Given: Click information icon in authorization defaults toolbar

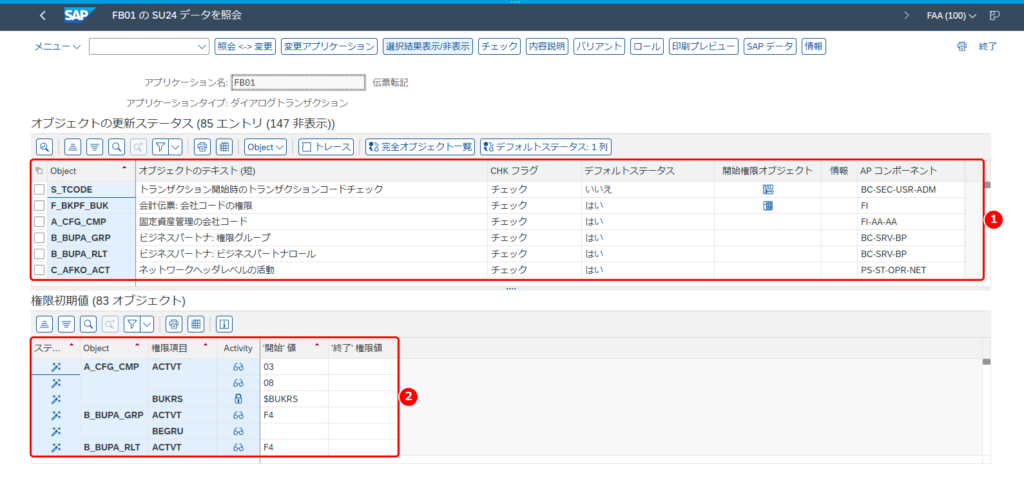Looking at the screenshot, I should click(x=225, y=323).
